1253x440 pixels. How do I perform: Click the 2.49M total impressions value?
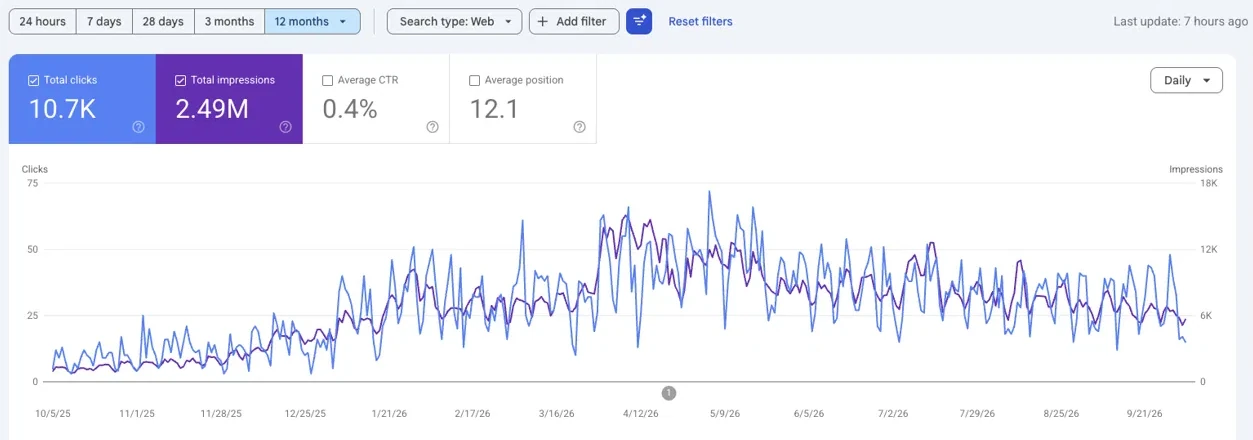(212, 109)
